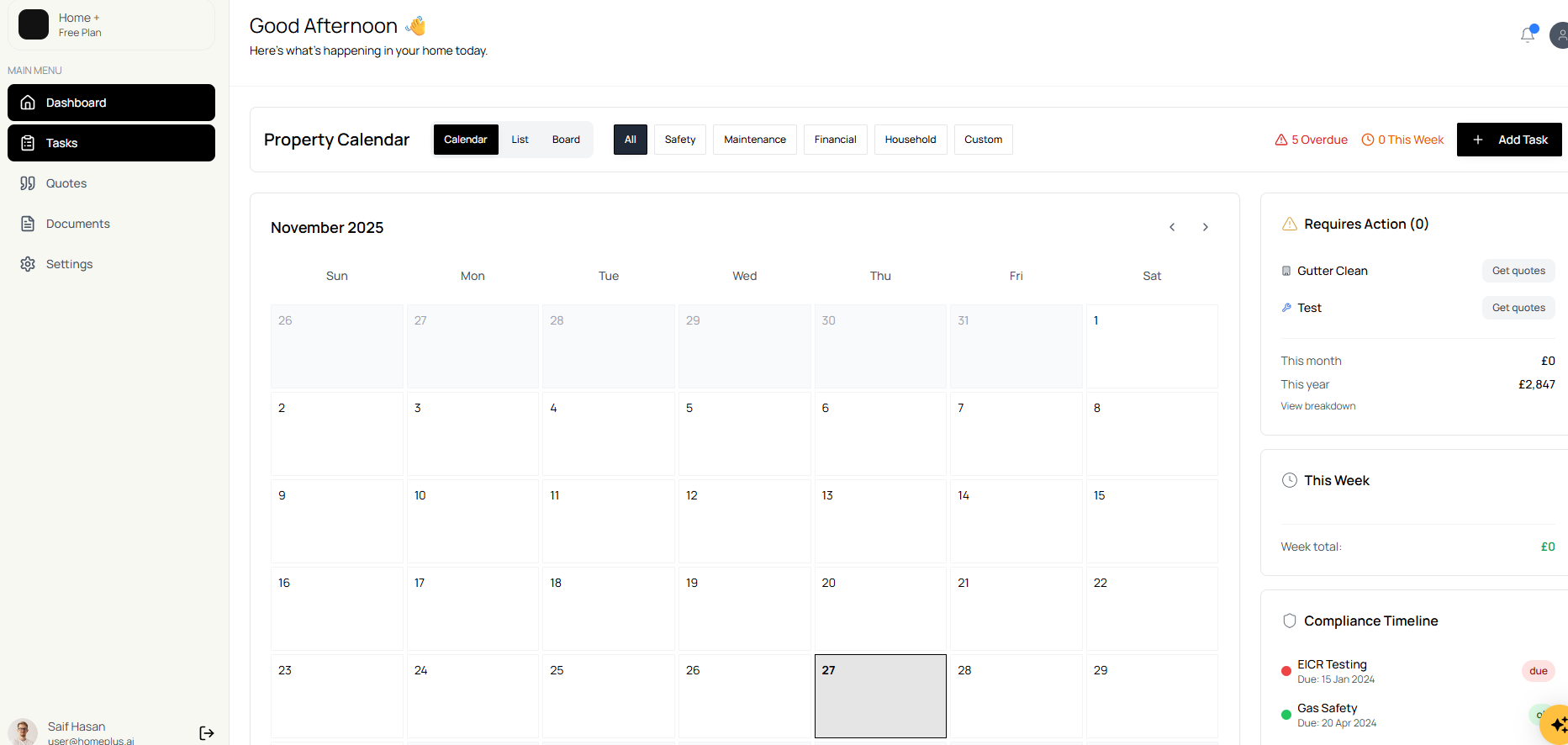The image size is (1568, 745).
Task: Click the Add Task button
Action: (1509, 140)
